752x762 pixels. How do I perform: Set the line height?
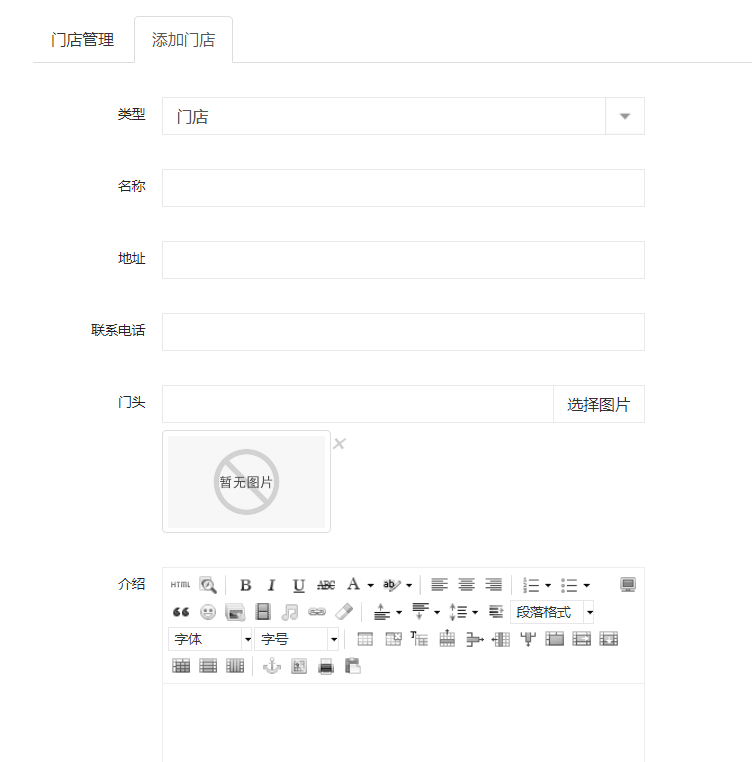point(458,612)
